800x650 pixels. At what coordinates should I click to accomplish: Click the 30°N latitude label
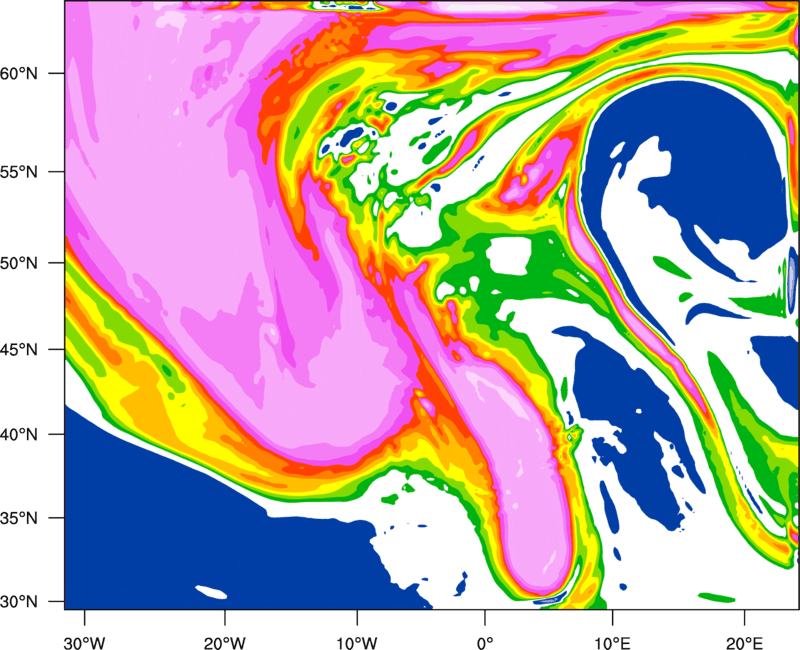point(19,602)
